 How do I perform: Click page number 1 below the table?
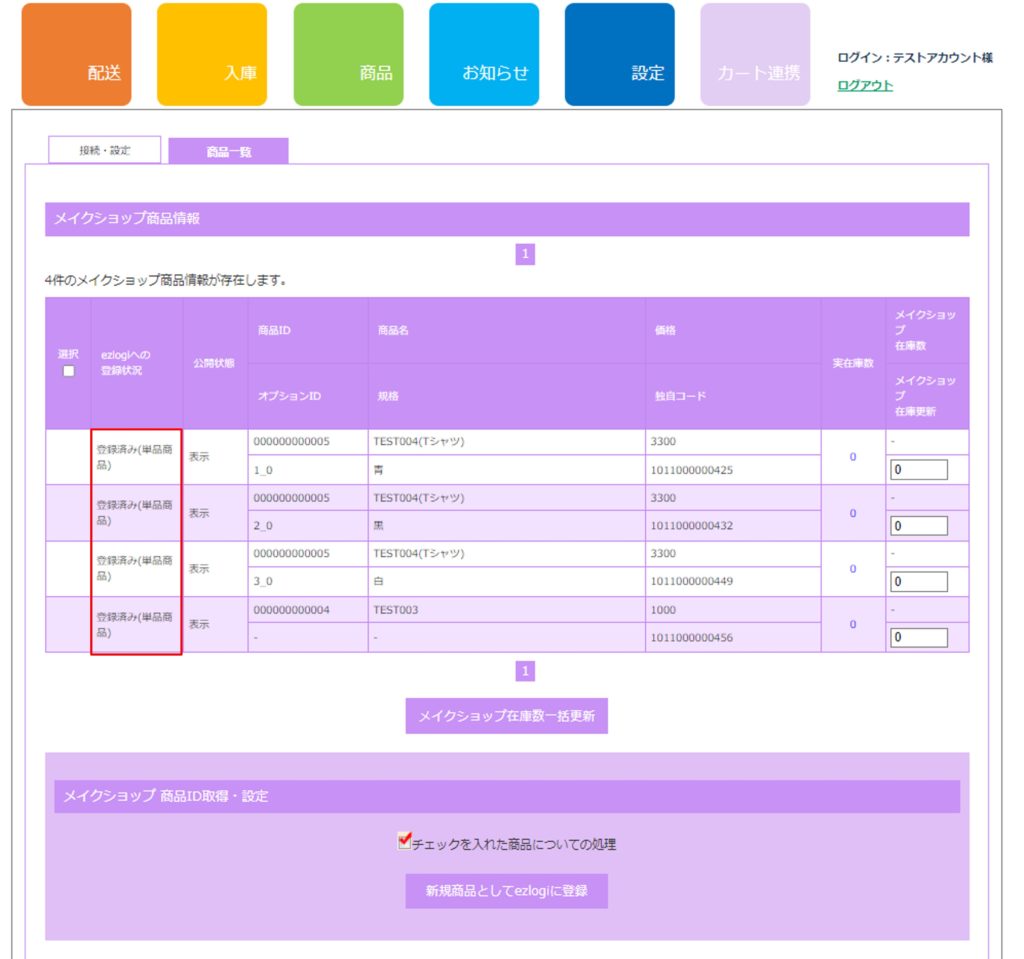526,671
